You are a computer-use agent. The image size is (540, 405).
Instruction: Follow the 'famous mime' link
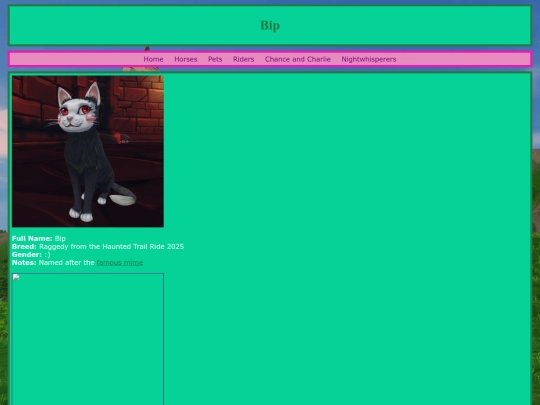click(120, 262)
